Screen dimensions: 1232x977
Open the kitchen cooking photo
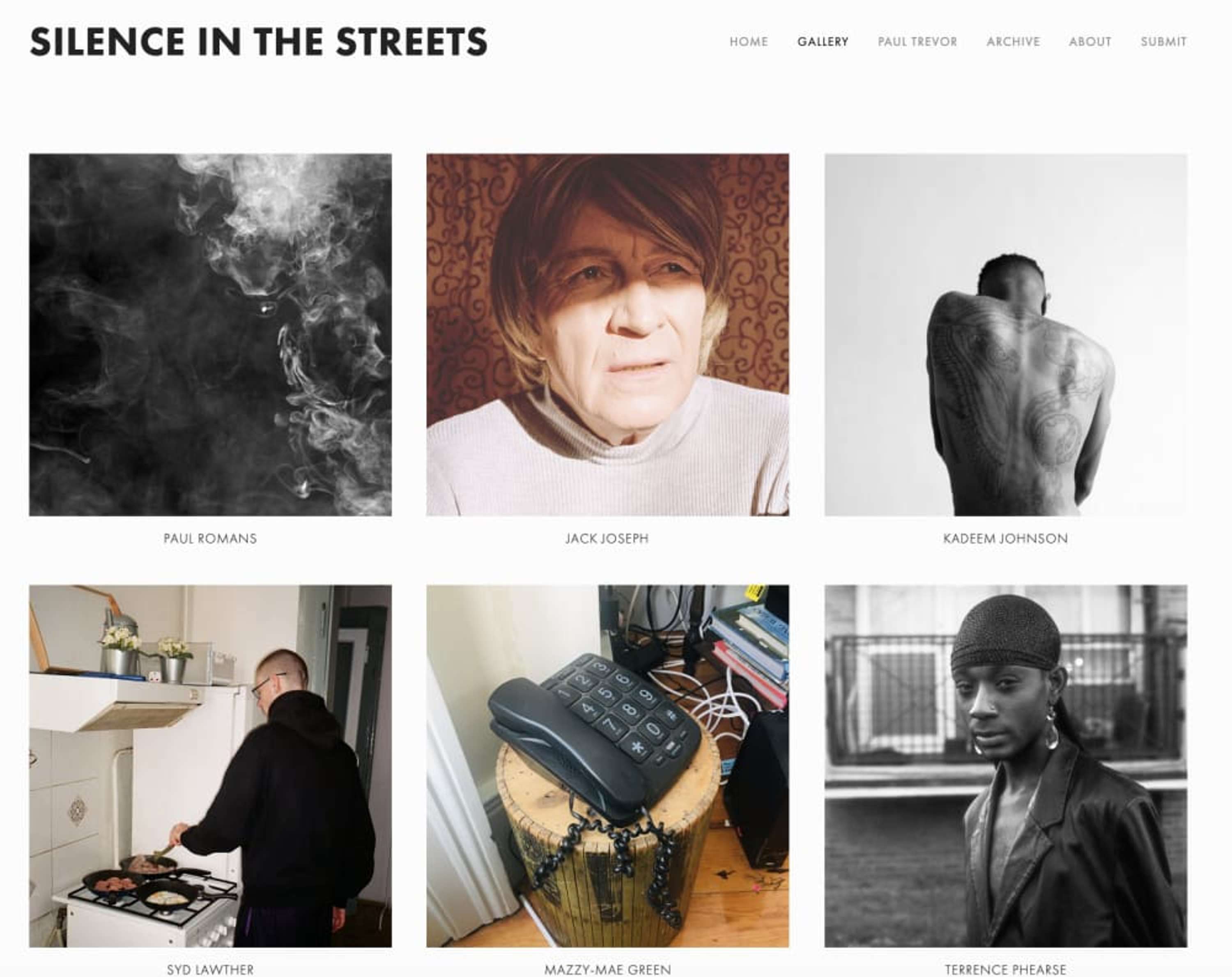(210, 766)
